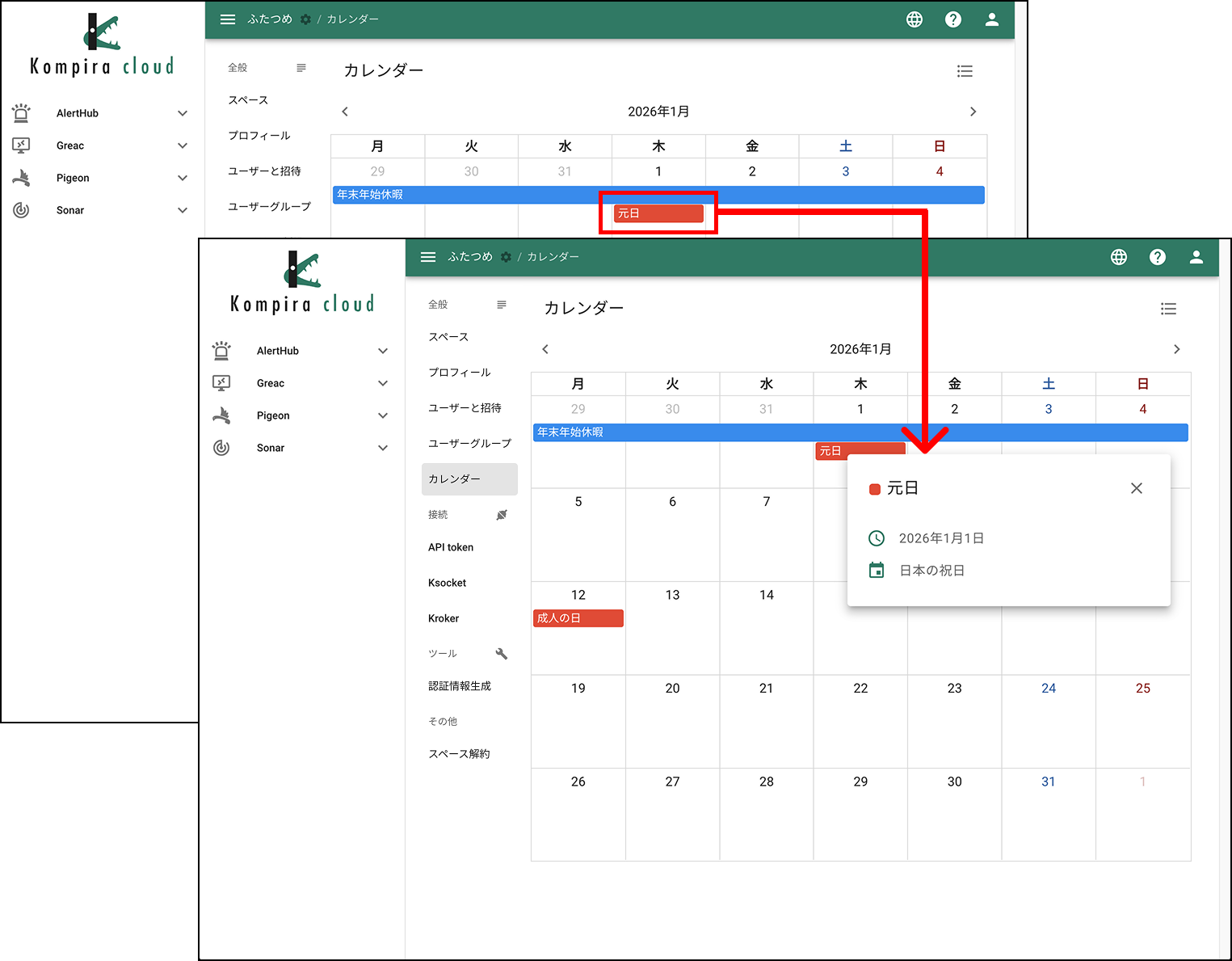Click the wrench icon next to ツール
The image size is (1232, 961).
click(x=501, y=653)
